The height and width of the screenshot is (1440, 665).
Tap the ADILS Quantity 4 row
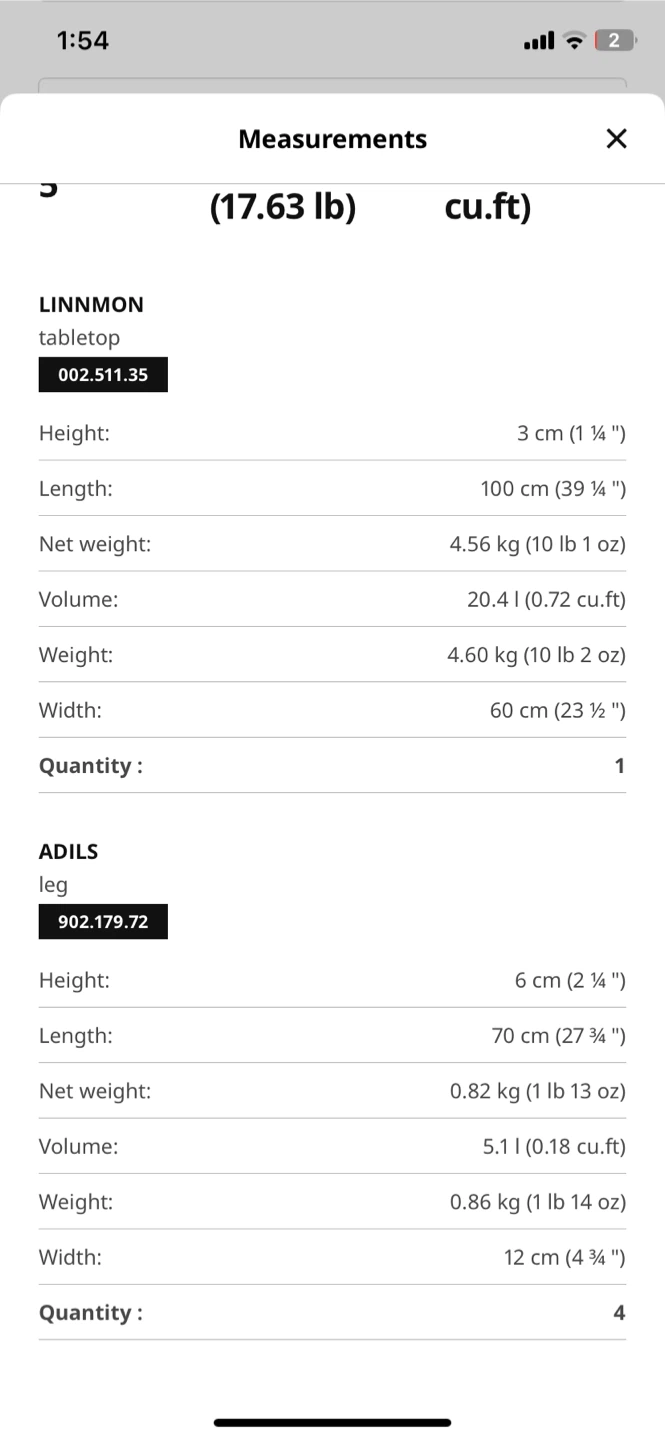click(x=332, y=1313)
